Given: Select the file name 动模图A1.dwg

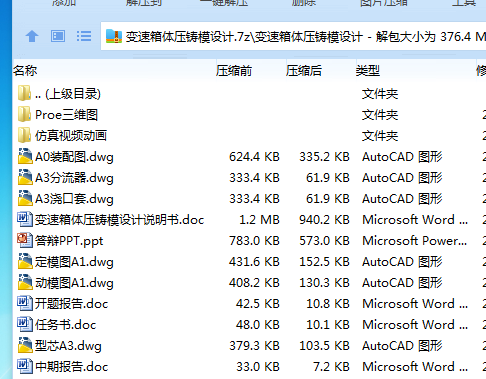Looking at the screenshot, I should 74,283.
